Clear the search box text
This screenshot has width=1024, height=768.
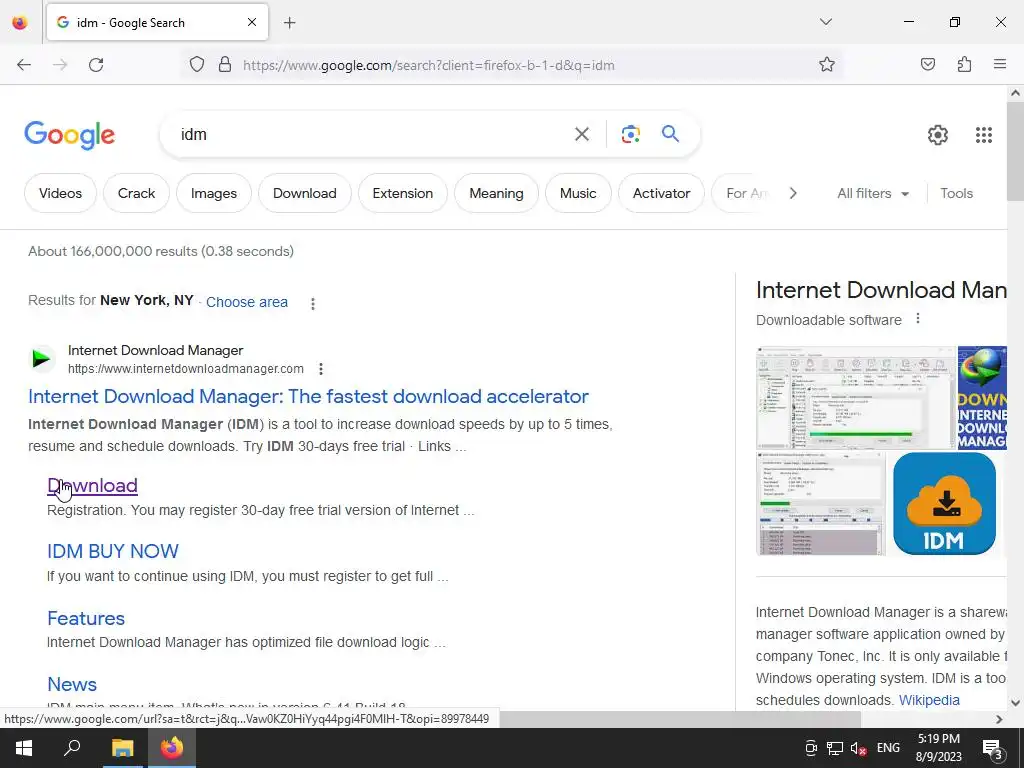click(582, 135)
